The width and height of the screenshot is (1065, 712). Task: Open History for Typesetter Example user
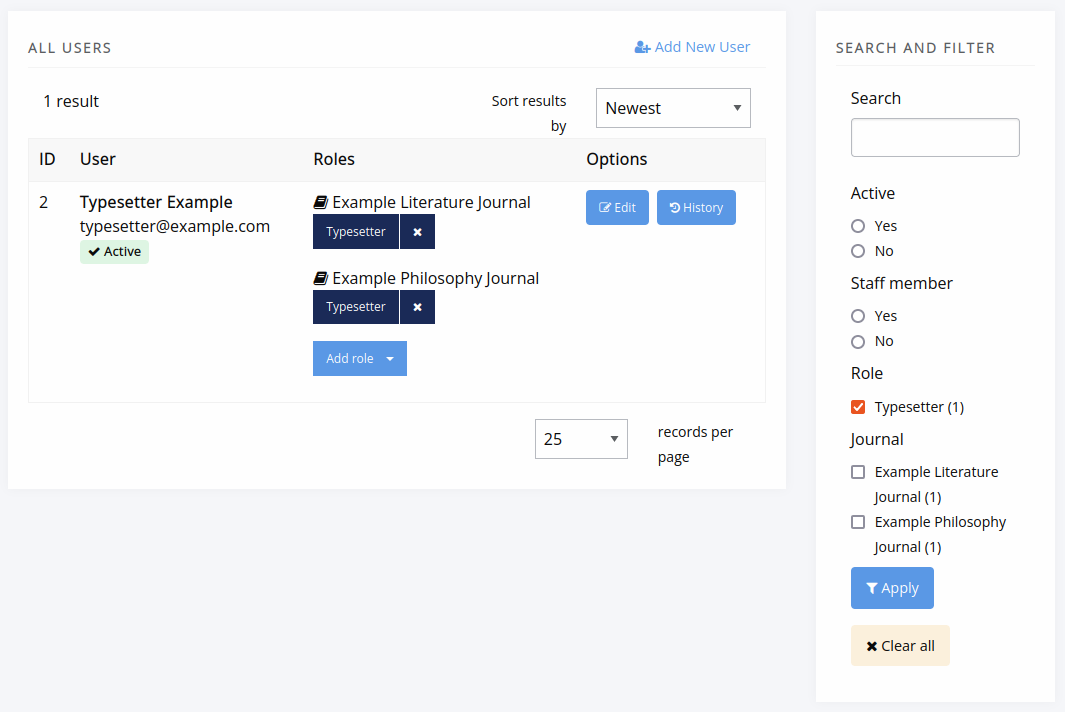point(696,208)
